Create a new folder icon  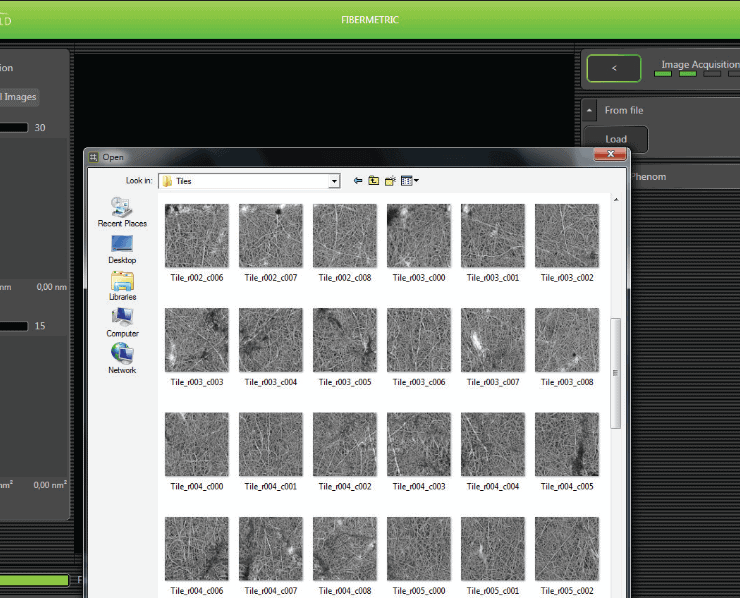tap(390, 181)
